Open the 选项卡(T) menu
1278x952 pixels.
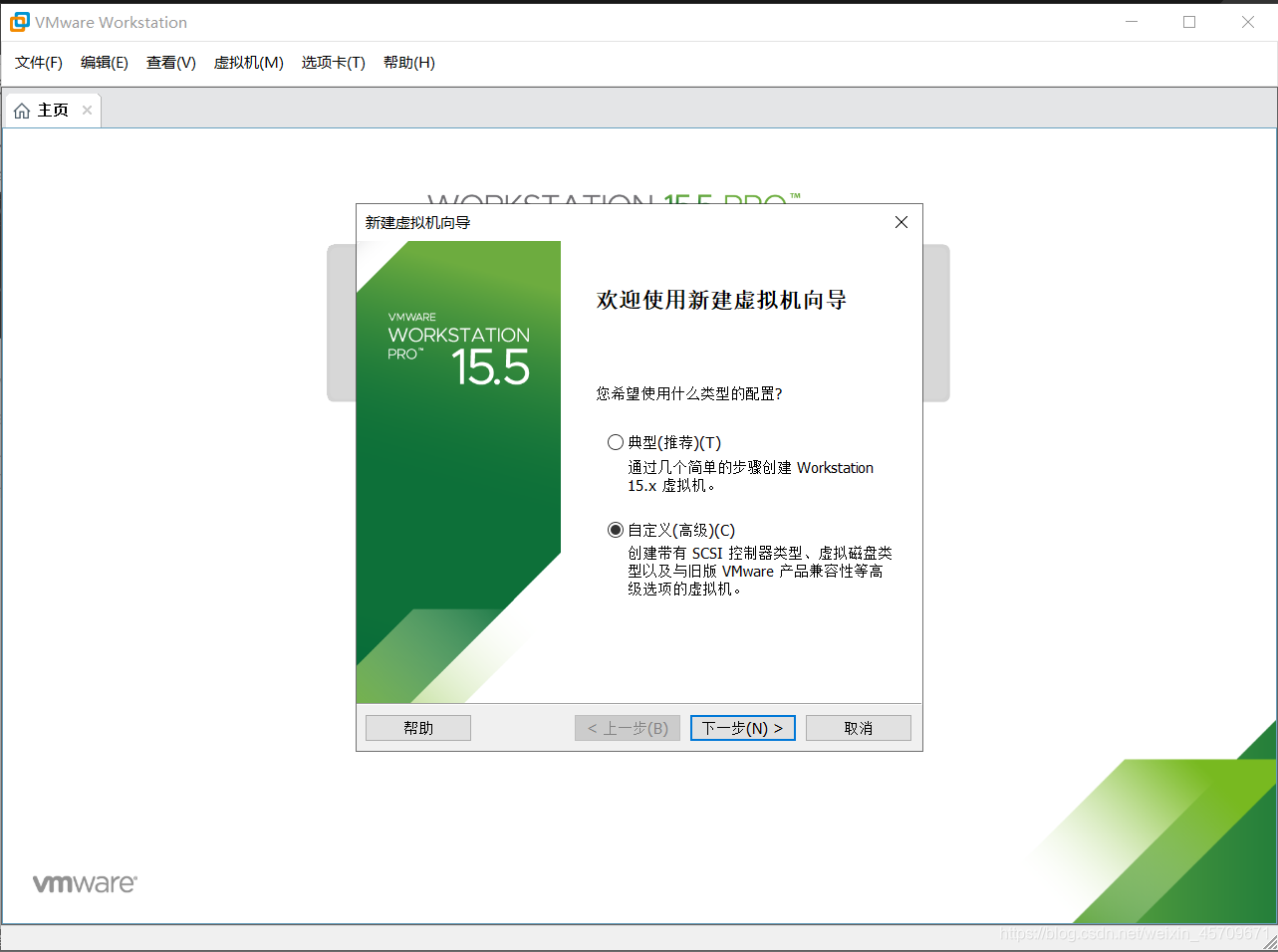coord(332,62)
